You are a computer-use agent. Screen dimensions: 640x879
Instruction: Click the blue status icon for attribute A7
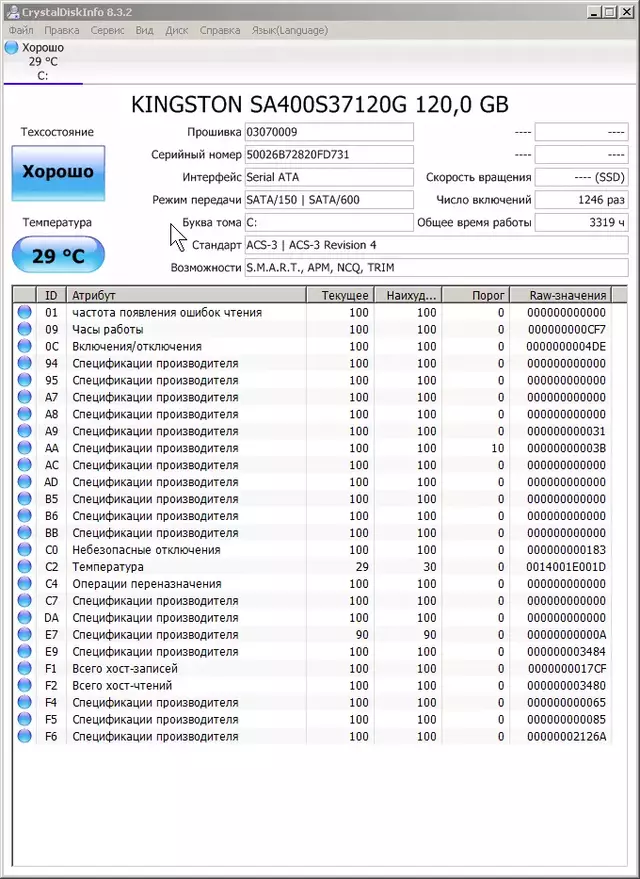click(24, 397)
